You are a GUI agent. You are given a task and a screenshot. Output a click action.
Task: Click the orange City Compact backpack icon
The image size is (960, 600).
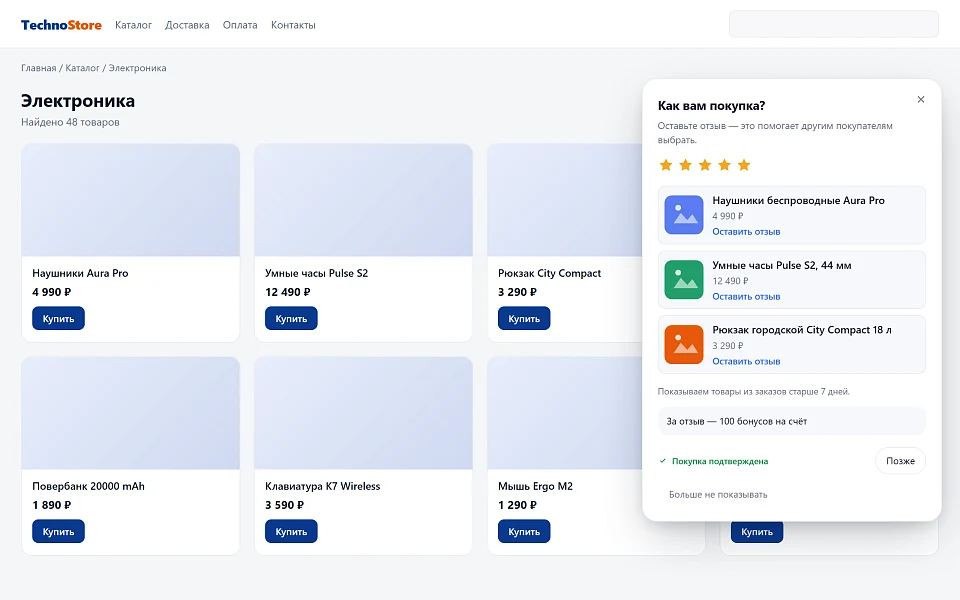tap(684, 344)
